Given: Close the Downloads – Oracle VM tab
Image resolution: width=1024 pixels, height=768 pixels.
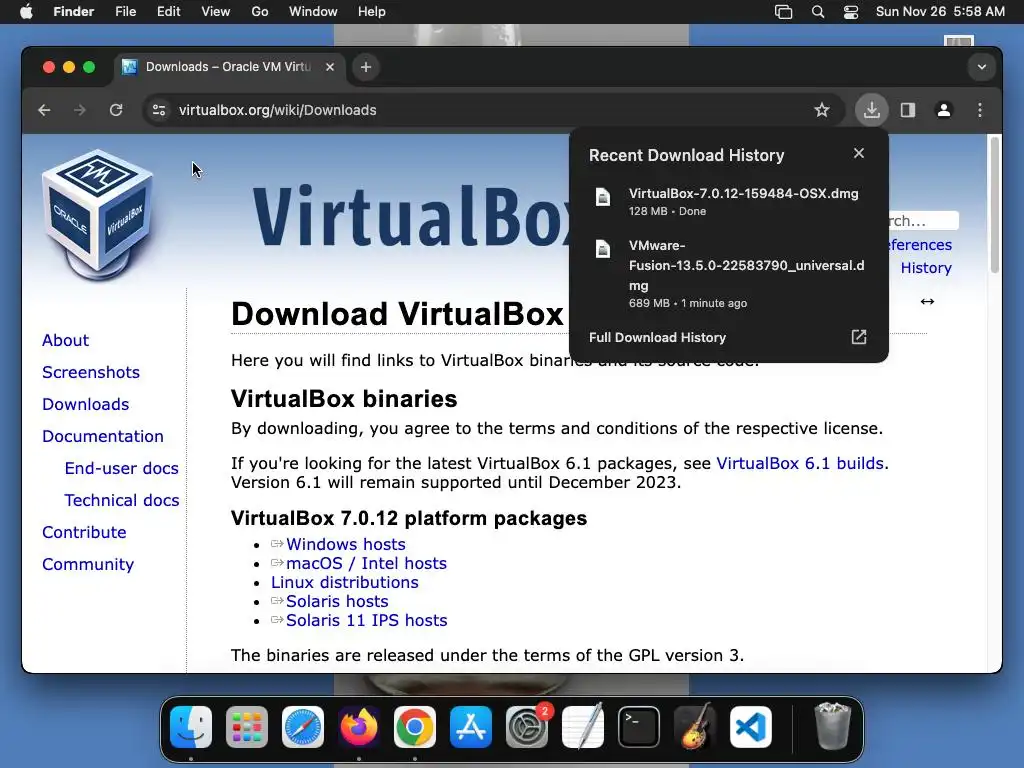Looking at the screenshot, I should pyautogui.click(x=330, y=67).
